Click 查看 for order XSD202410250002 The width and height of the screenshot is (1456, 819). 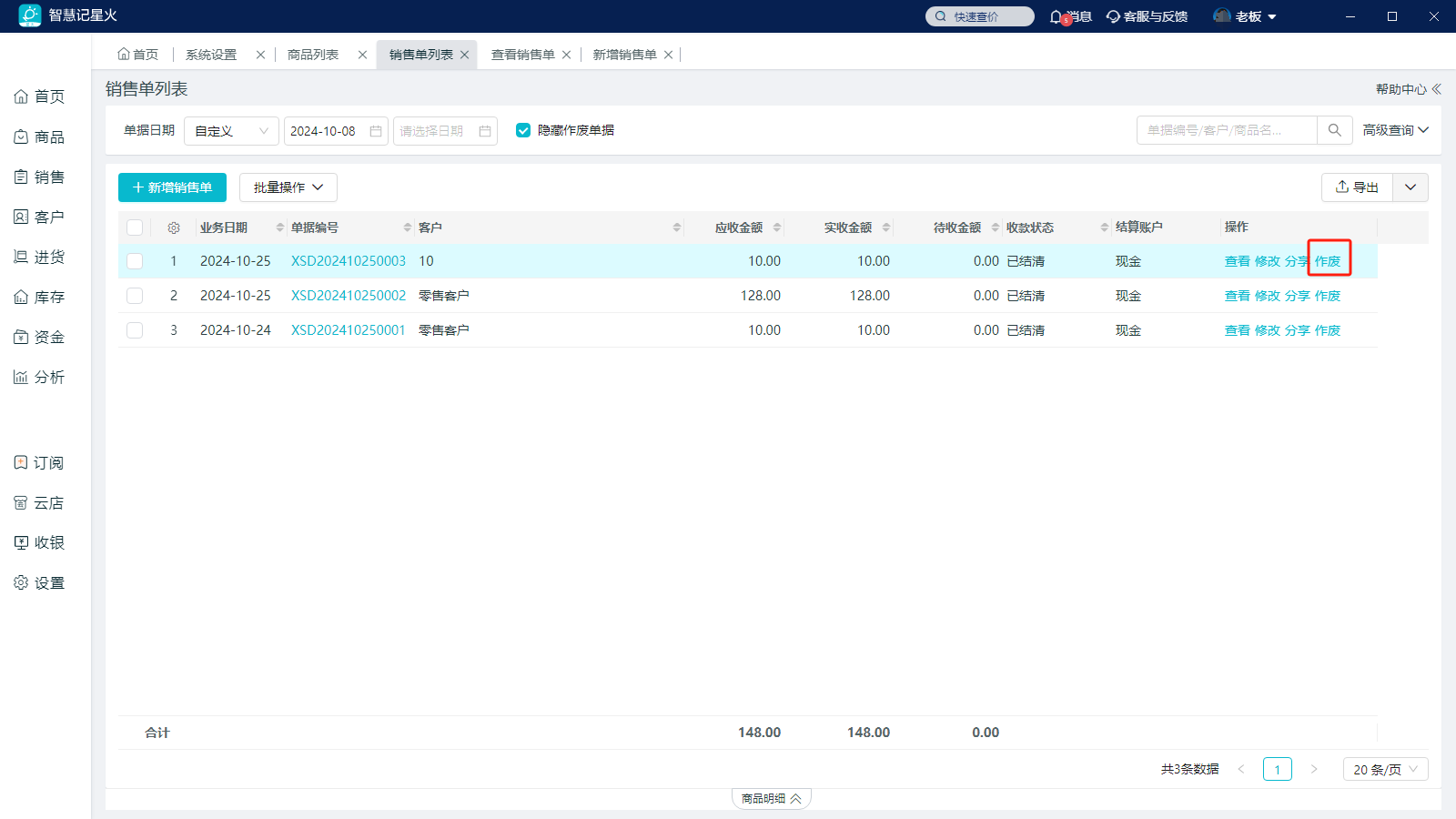coord(1238,296)
